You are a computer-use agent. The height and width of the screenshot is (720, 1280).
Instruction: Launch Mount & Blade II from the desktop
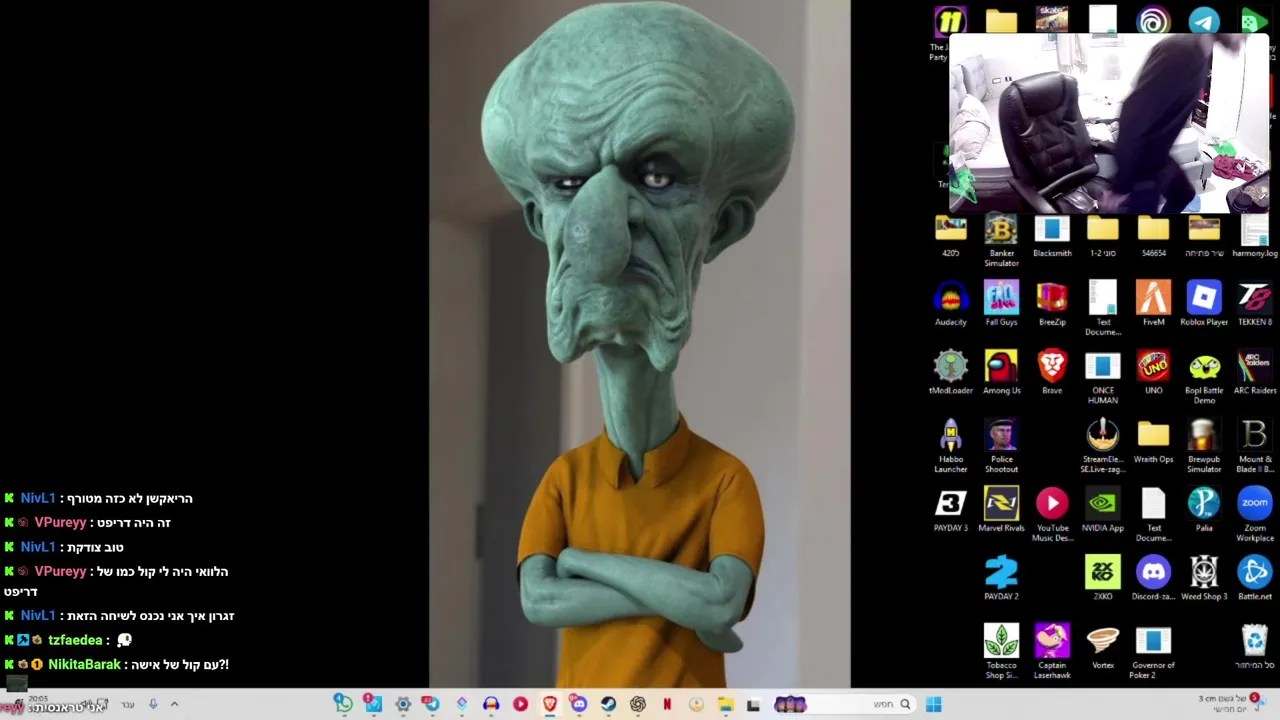pos(1255,445)
